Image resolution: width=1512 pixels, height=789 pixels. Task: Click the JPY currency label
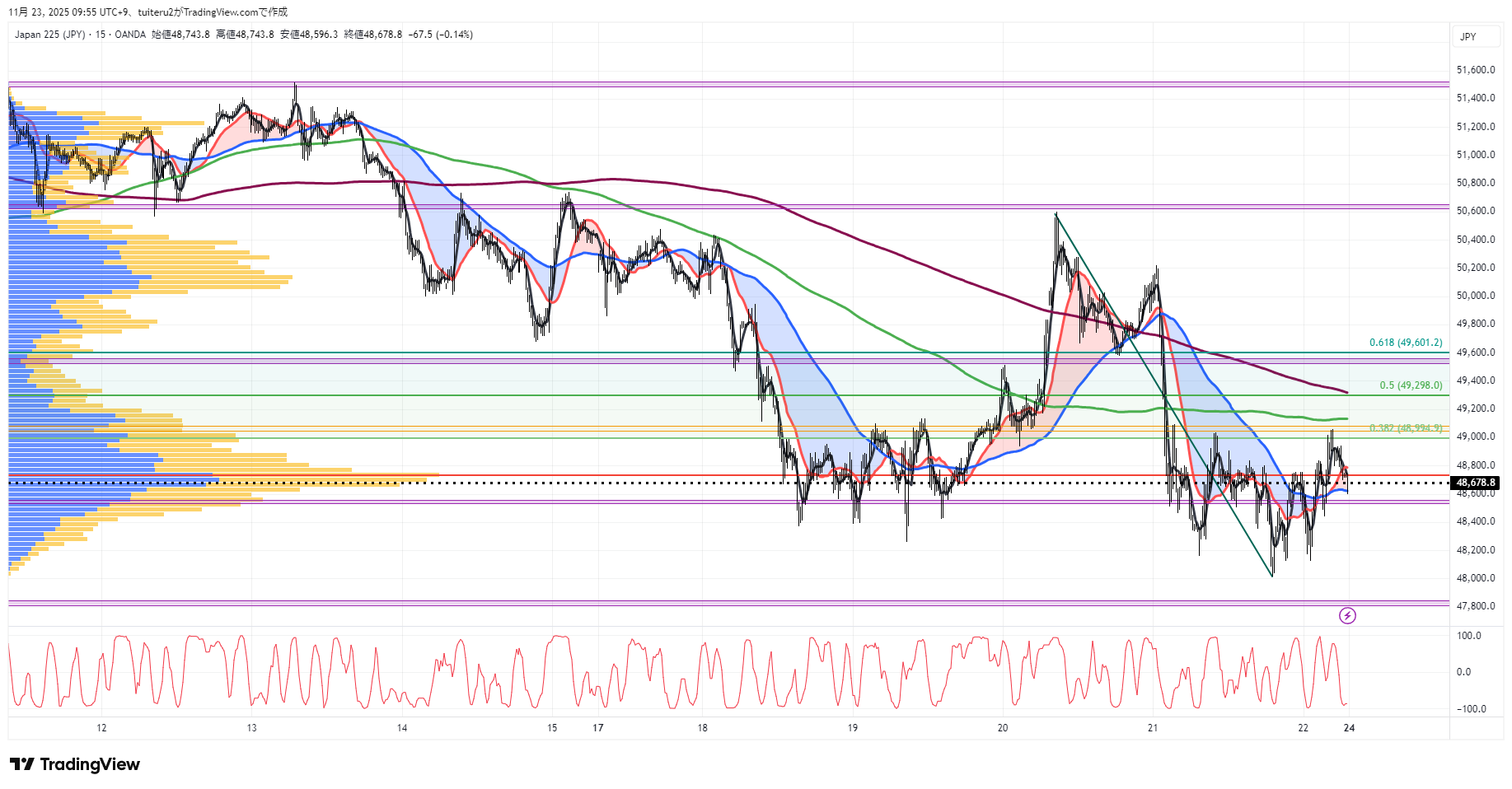point(1468,37)
